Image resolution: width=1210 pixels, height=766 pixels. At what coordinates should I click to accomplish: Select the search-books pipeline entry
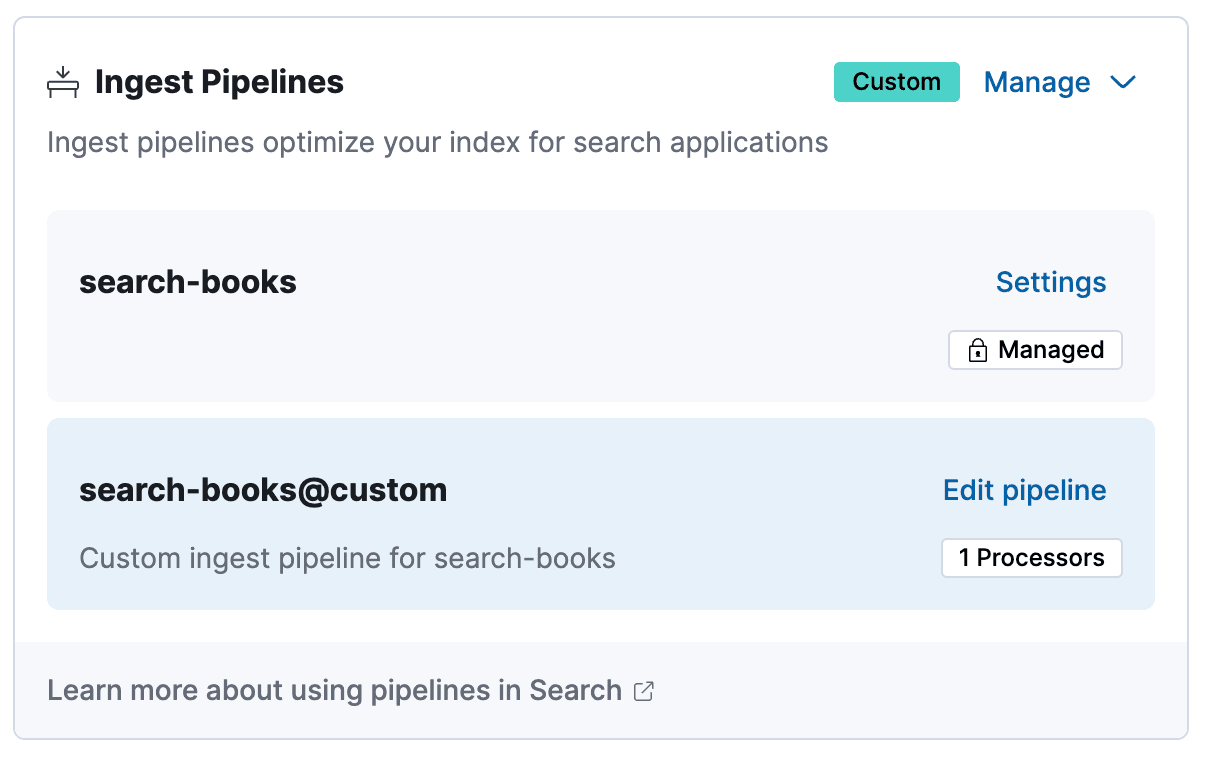pyautogui.click(x=188, y=281)
